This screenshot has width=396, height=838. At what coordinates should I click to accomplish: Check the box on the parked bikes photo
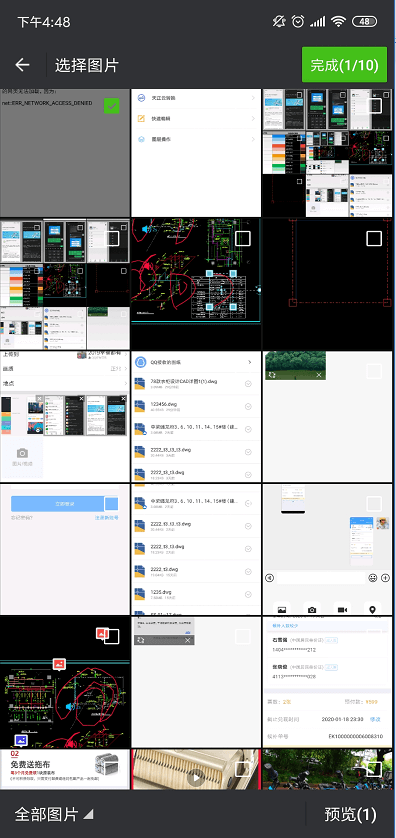[x=374, y=769]
